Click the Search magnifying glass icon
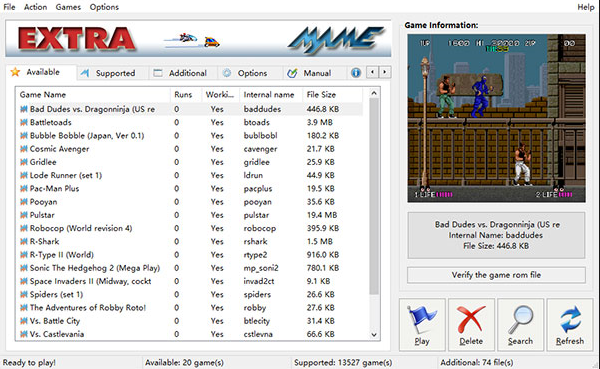 520,319
